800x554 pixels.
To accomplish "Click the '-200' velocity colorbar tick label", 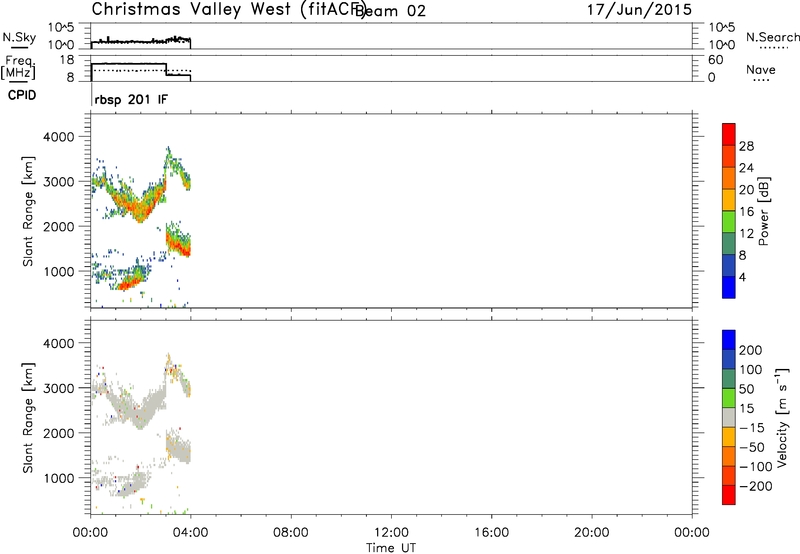I will pos(756,486).
